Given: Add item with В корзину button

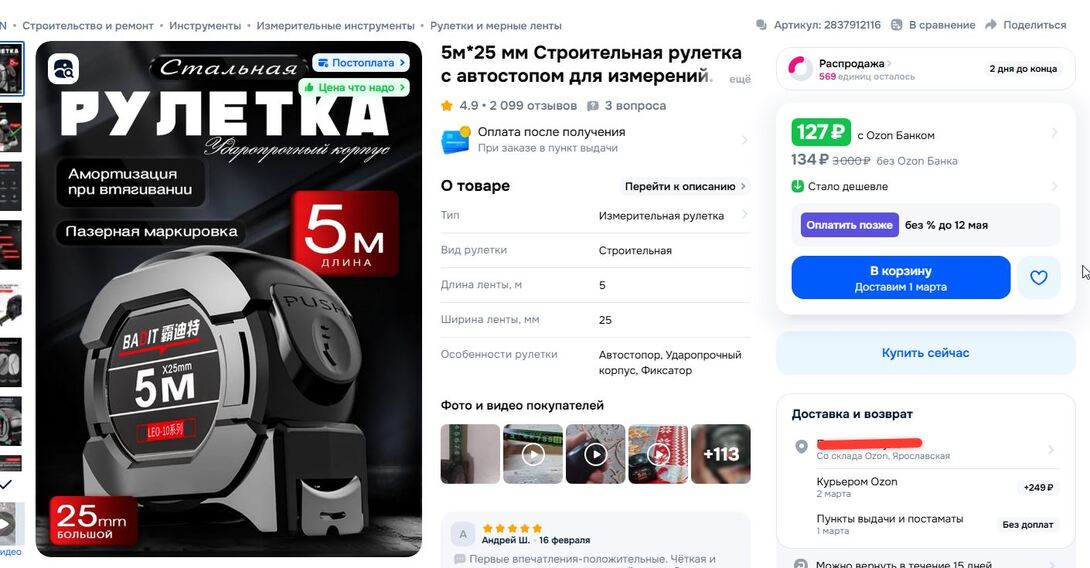Looking at the screenshot, I should pyautogui.click(x=901, y=277).
